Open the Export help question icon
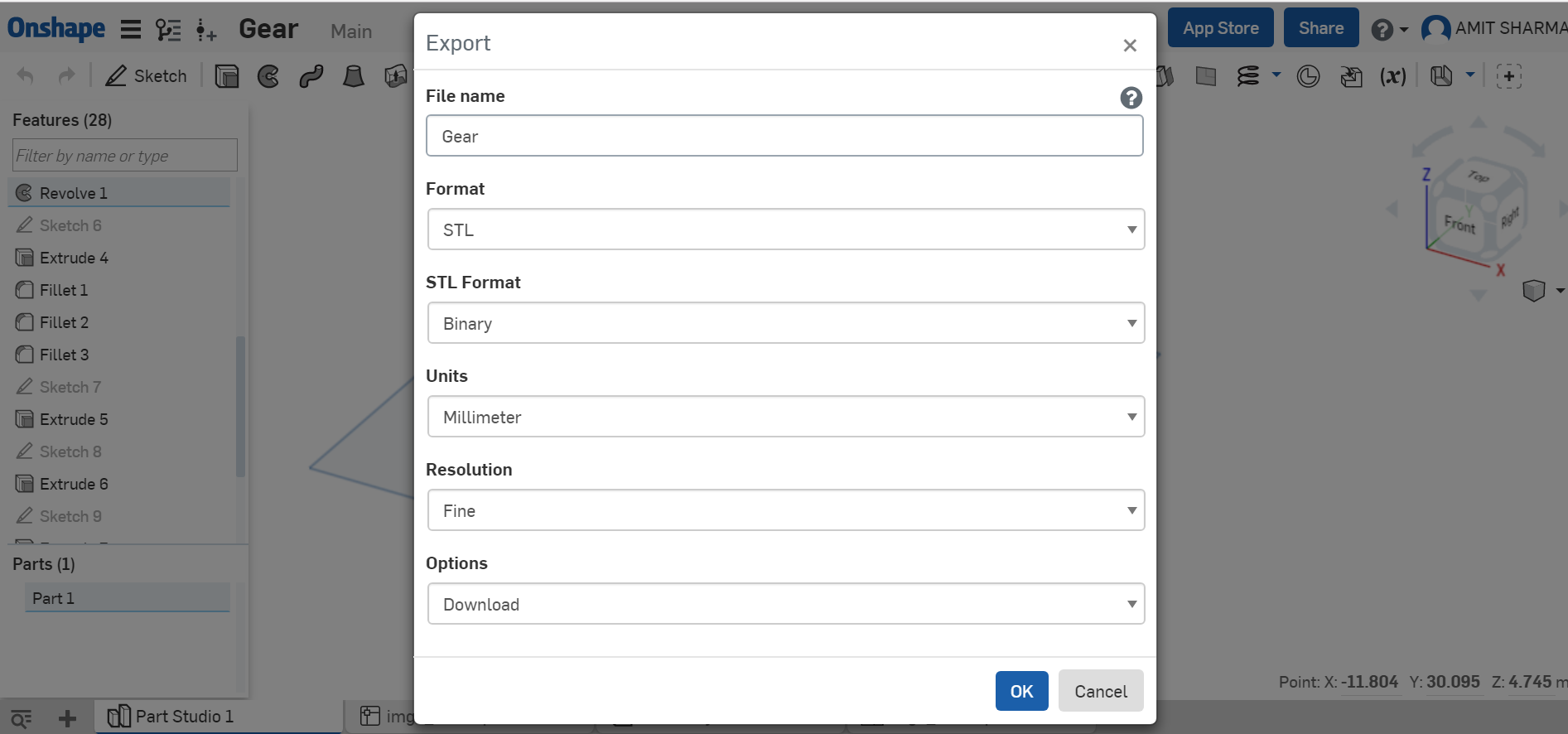 point(1131,98)
